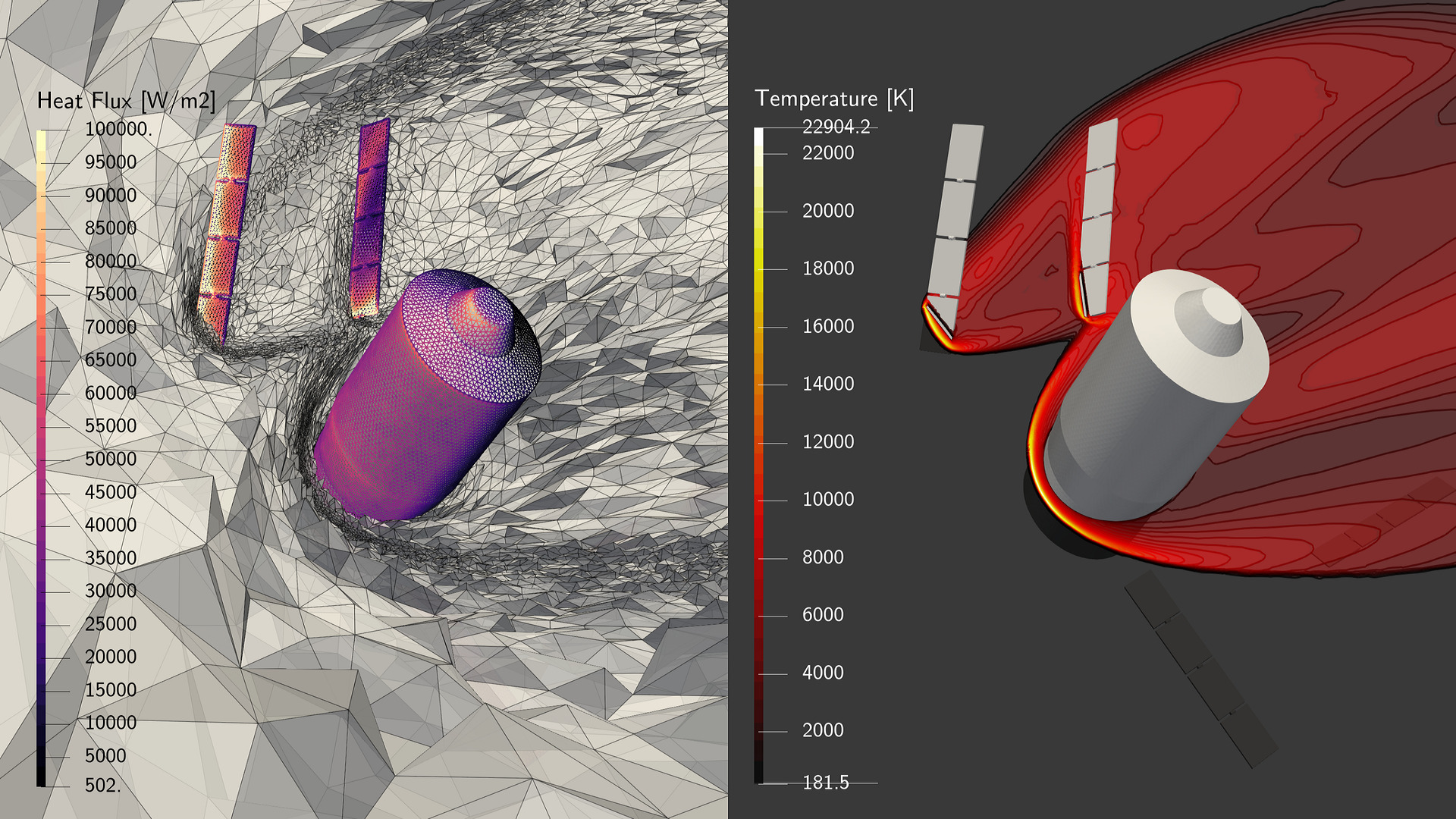
Task: Click the 16000 temperature tick label
Action: (828, 326)
